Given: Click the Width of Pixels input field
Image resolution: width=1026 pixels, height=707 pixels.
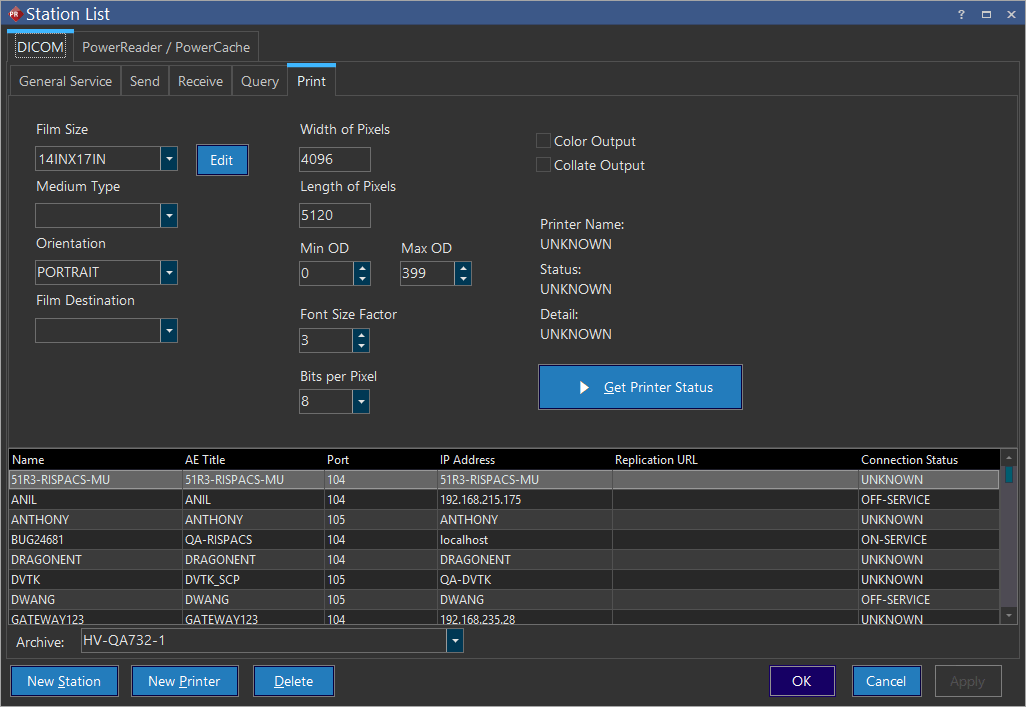Looking at the screenshot, I should pos(334,159).
